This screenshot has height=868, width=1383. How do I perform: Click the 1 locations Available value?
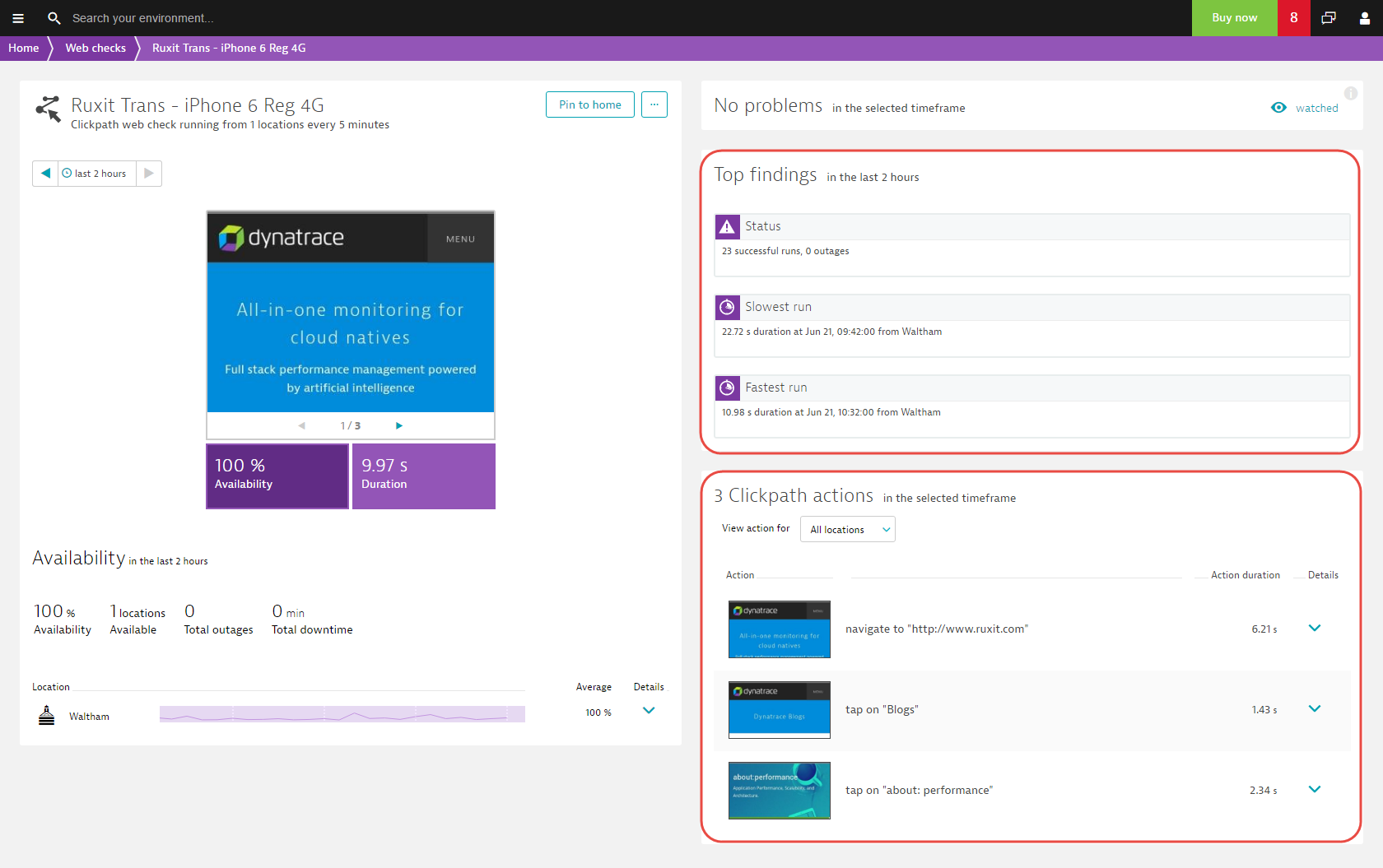(x=138, y=611)
